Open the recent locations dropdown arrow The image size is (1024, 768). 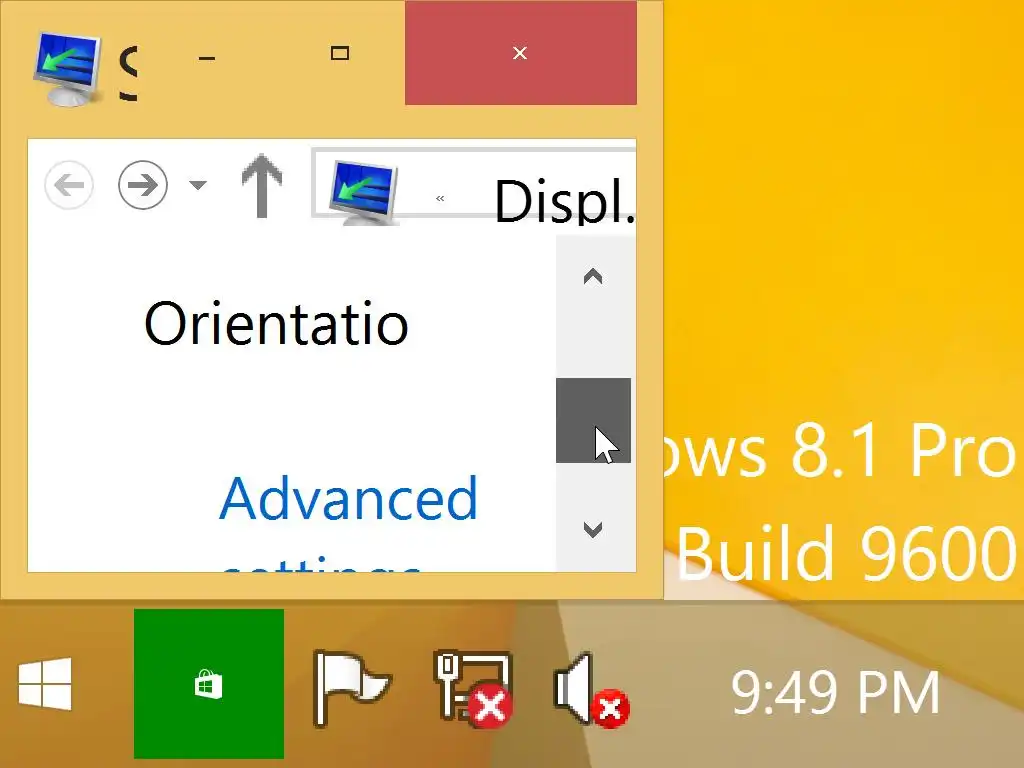tap(197, 185)
